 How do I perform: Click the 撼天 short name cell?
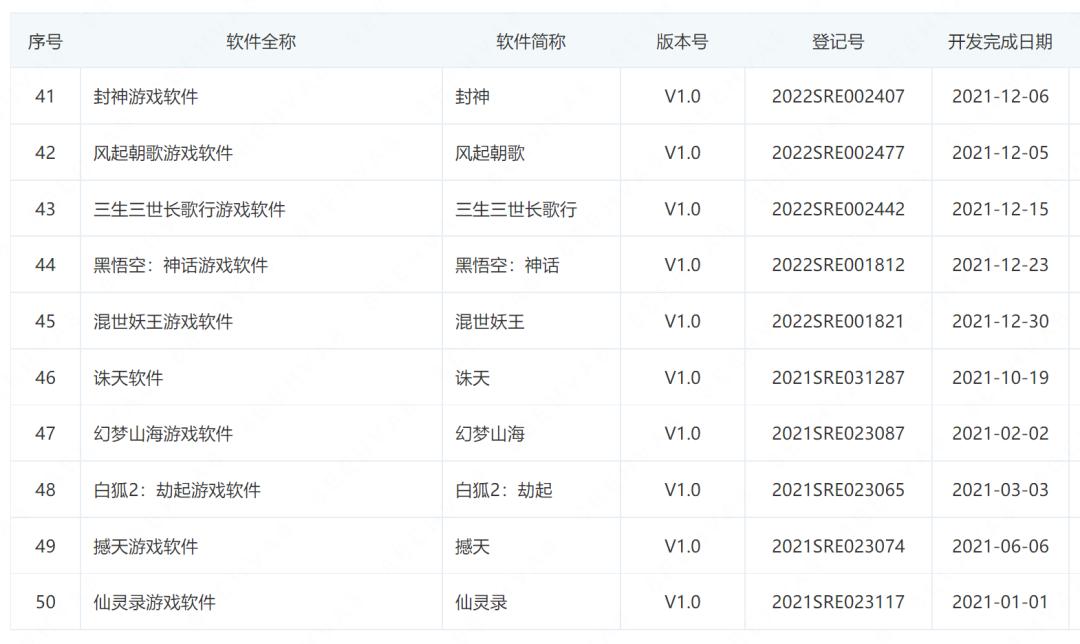point(473,547)
